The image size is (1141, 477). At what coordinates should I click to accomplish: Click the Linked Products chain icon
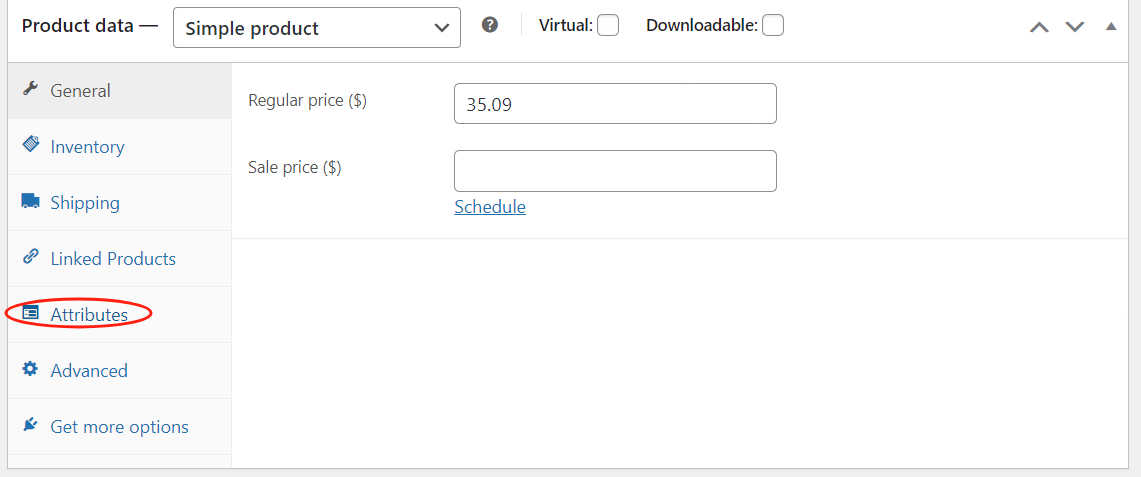(x=30, y=257)
